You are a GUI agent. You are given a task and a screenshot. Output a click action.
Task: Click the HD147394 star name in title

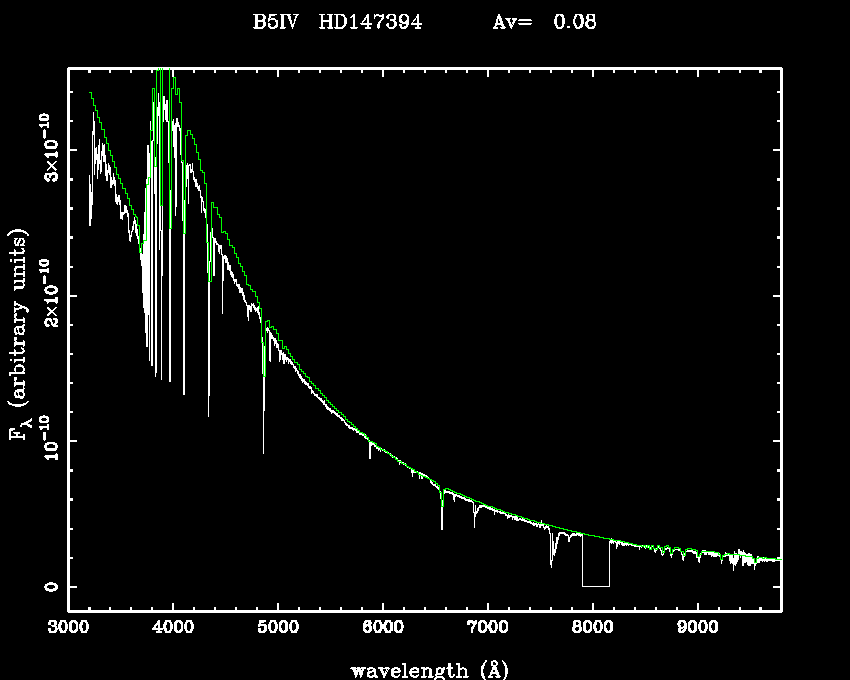tap(369, 22)
